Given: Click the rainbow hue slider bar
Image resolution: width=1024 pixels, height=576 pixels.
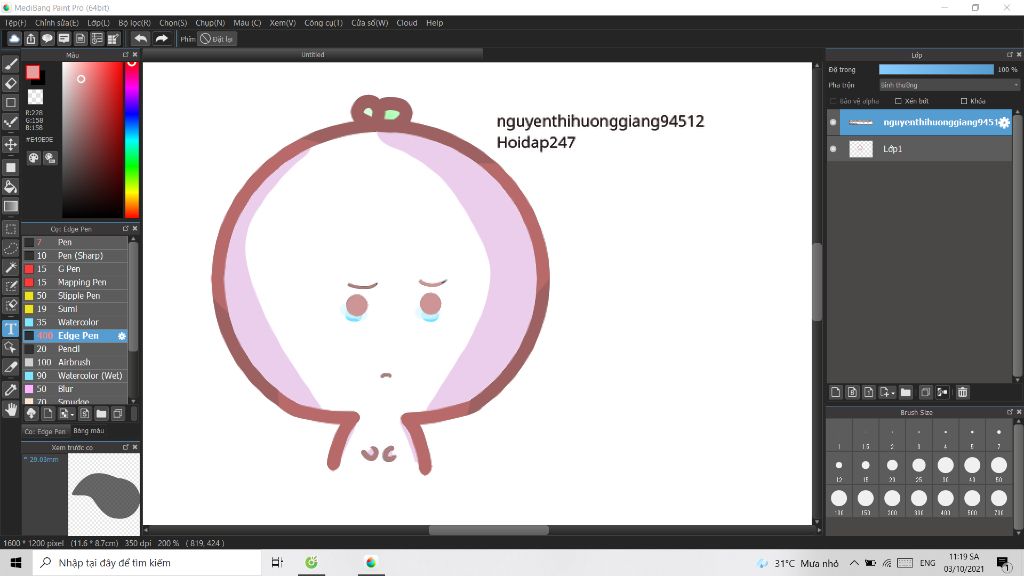Looking at the screenshot, I should pos(132,140).
